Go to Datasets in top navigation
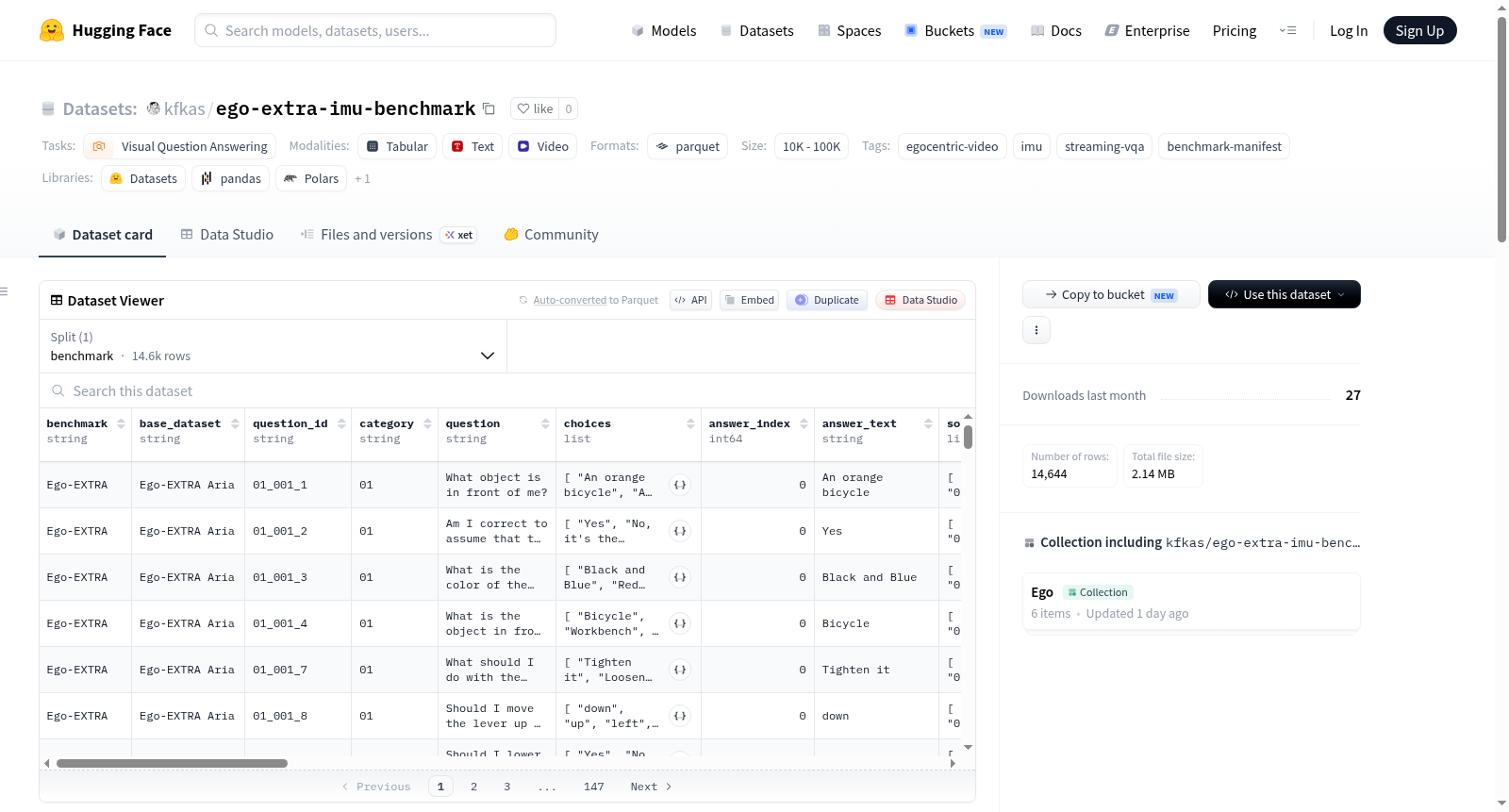 [756, 30]
